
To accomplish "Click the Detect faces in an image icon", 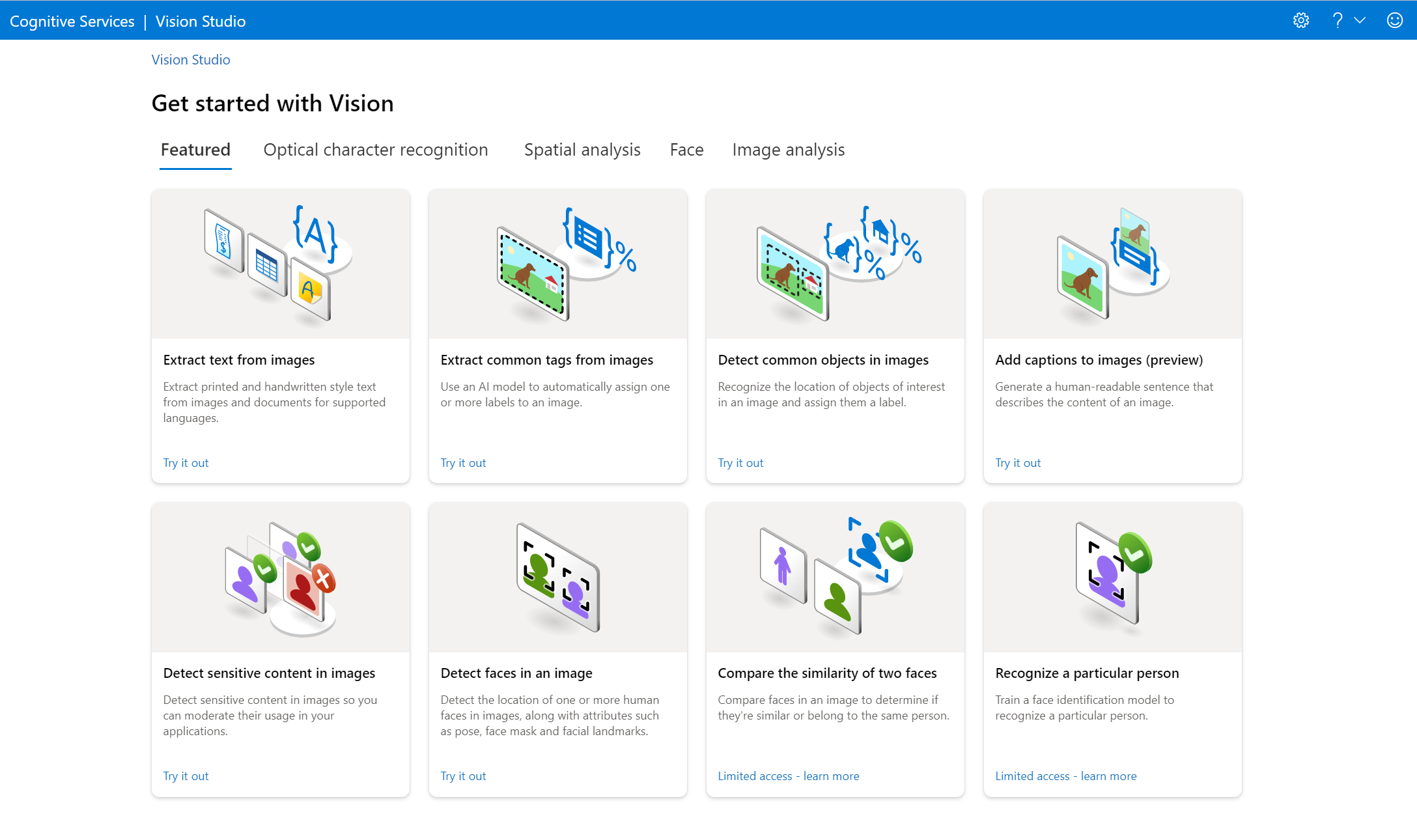I will [557, 577].
